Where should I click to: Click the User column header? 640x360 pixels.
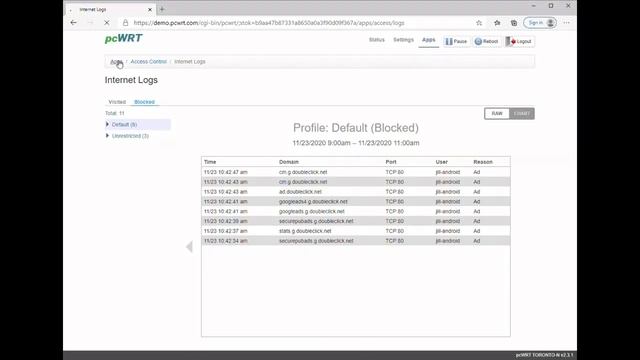tap(442, 162)
